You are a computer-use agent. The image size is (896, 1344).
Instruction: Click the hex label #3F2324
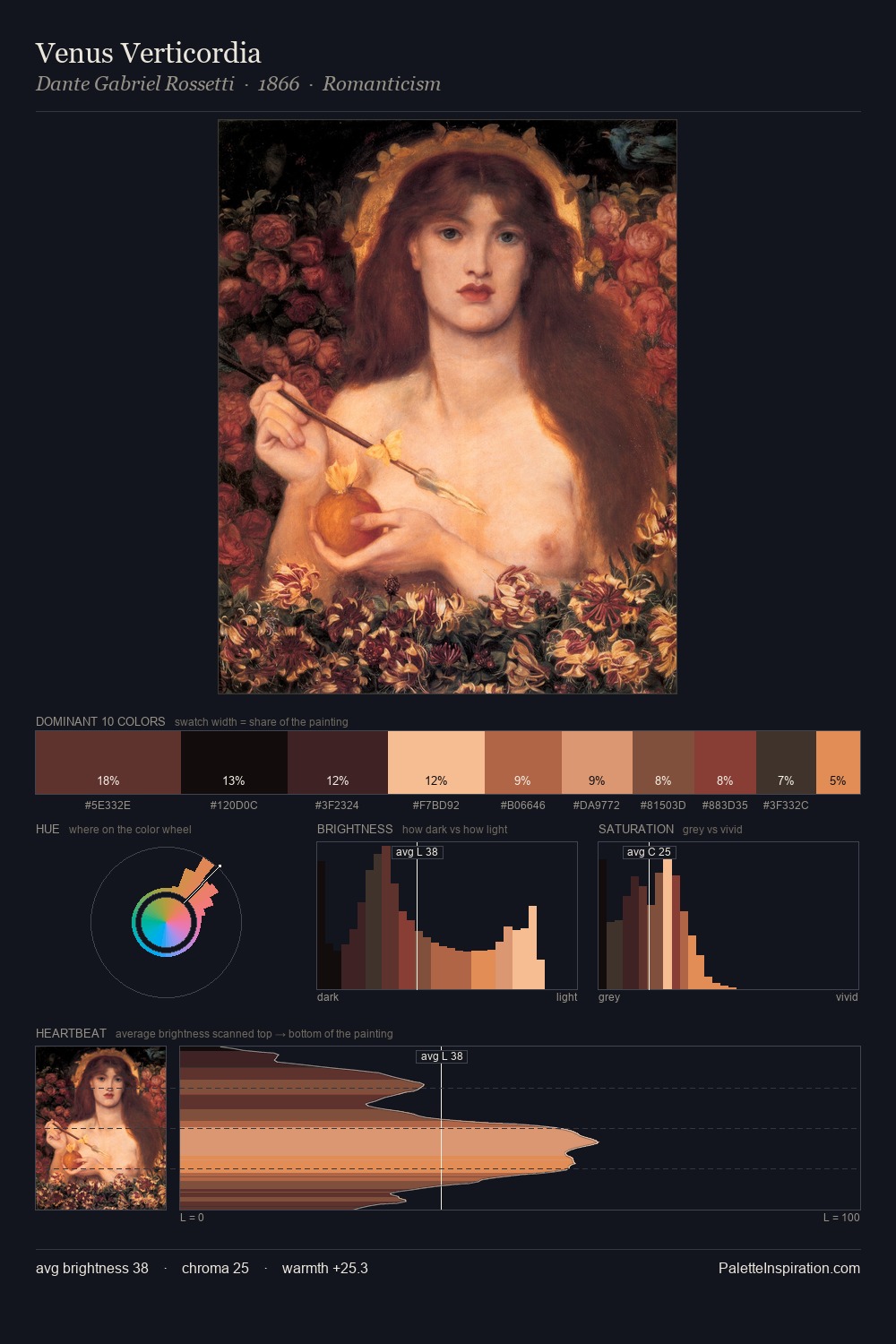coord(337,806)
